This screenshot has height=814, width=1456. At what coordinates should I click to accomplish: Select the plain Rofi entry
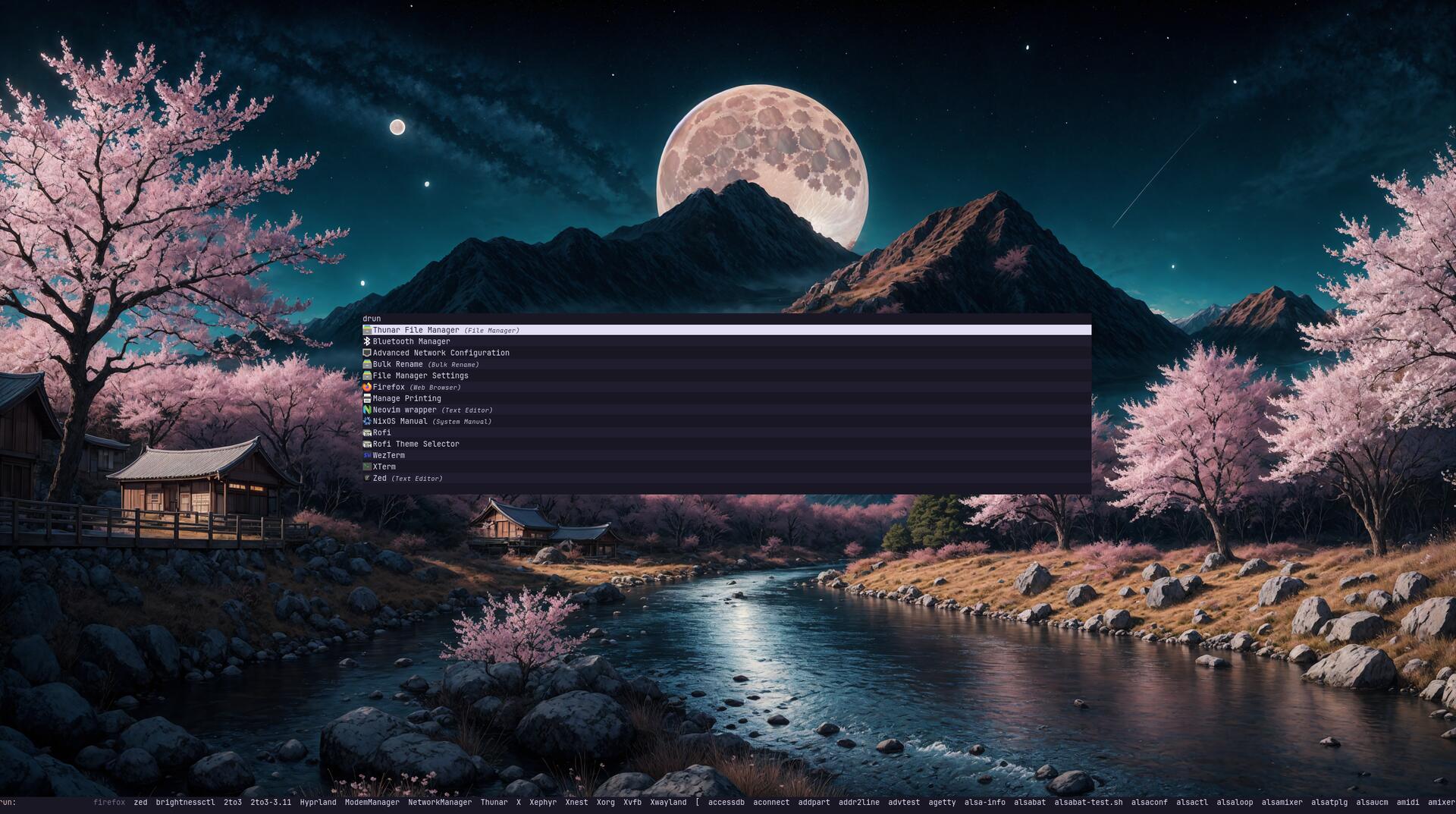(x=726, y=432)
